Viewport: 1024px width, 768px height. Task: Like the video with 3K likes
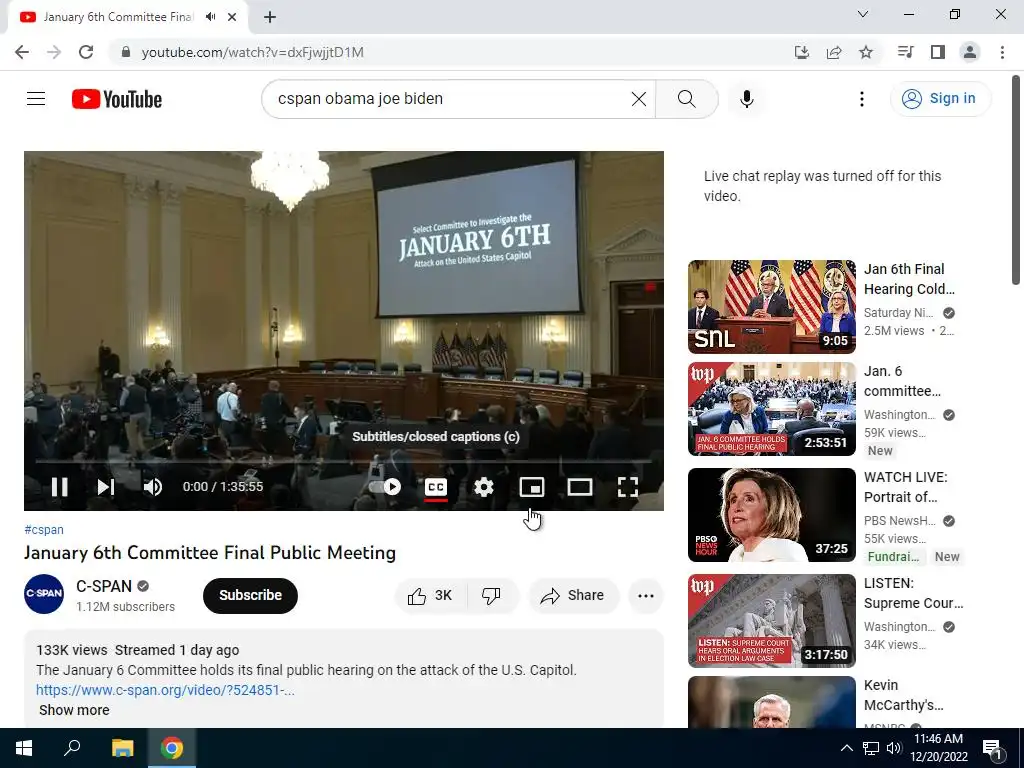pyautogui.click(x=430, y=595)
